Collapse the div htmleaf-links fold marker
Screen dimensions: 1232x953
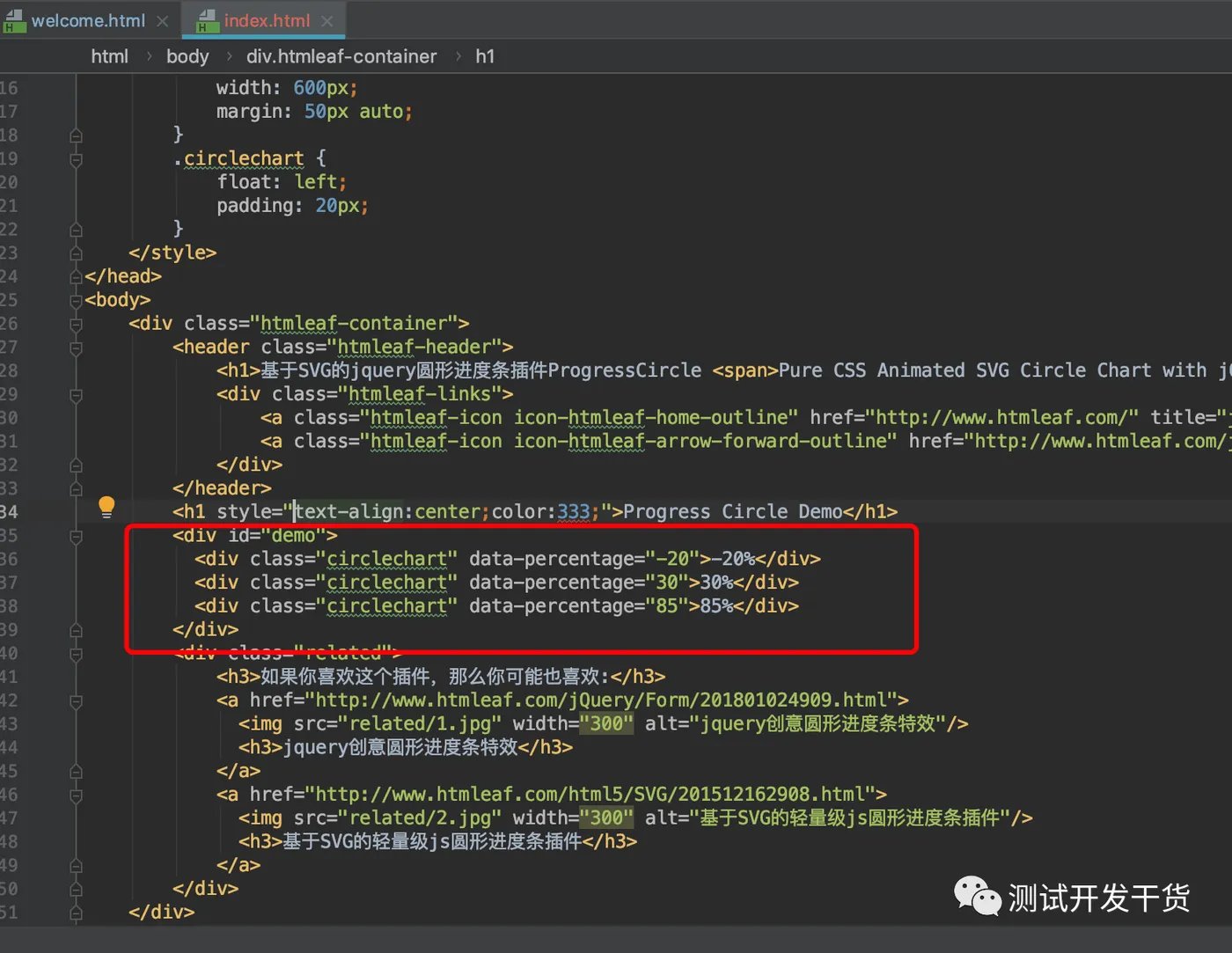tap(77, 395)
